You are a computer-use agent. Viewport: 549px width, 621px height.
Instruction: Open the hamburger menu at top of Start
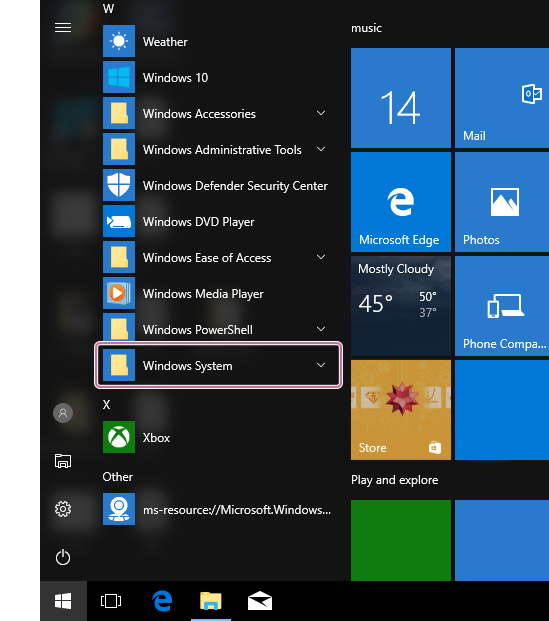(x=63, y=27)
